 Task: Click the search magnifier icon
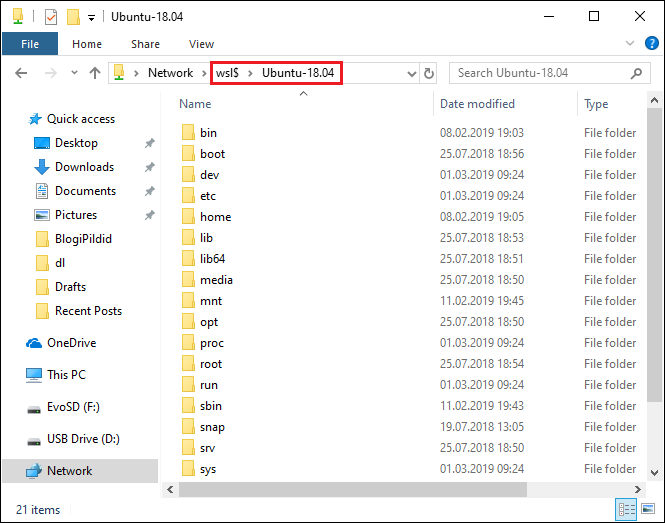coord(636,73)
